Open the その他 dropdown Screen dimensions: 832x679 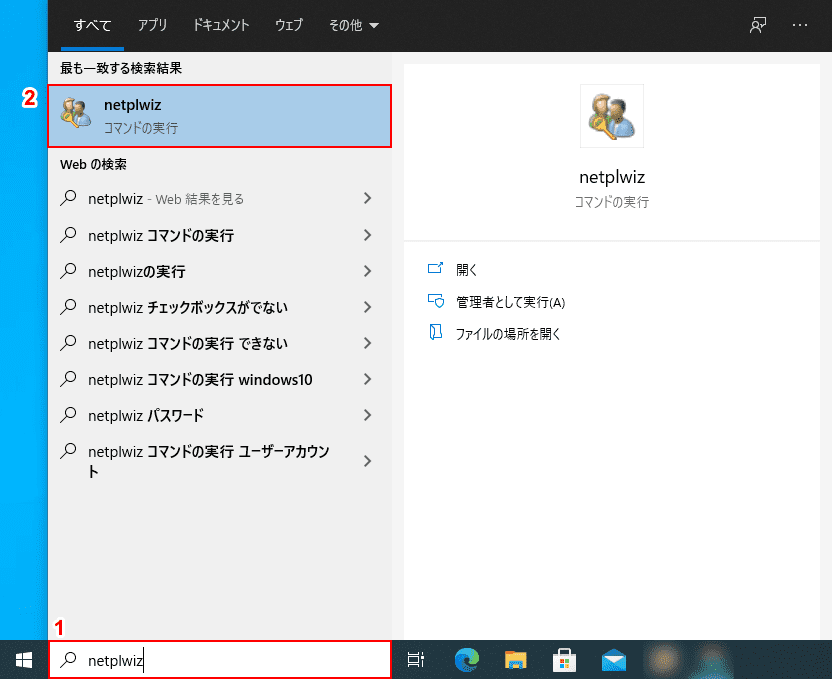353,25
